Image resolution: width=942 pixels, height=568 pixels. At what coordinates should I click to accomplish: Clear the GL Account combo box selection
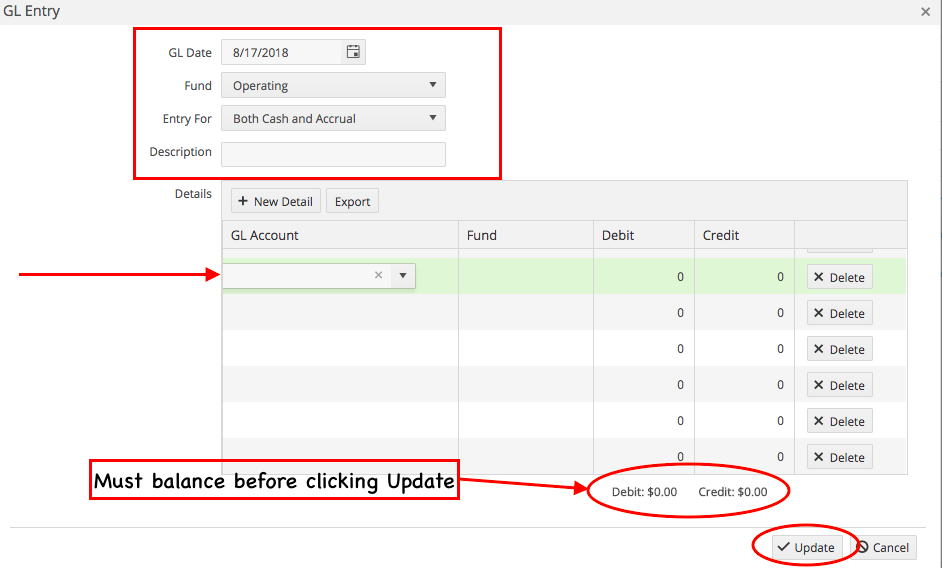[378, 275]
